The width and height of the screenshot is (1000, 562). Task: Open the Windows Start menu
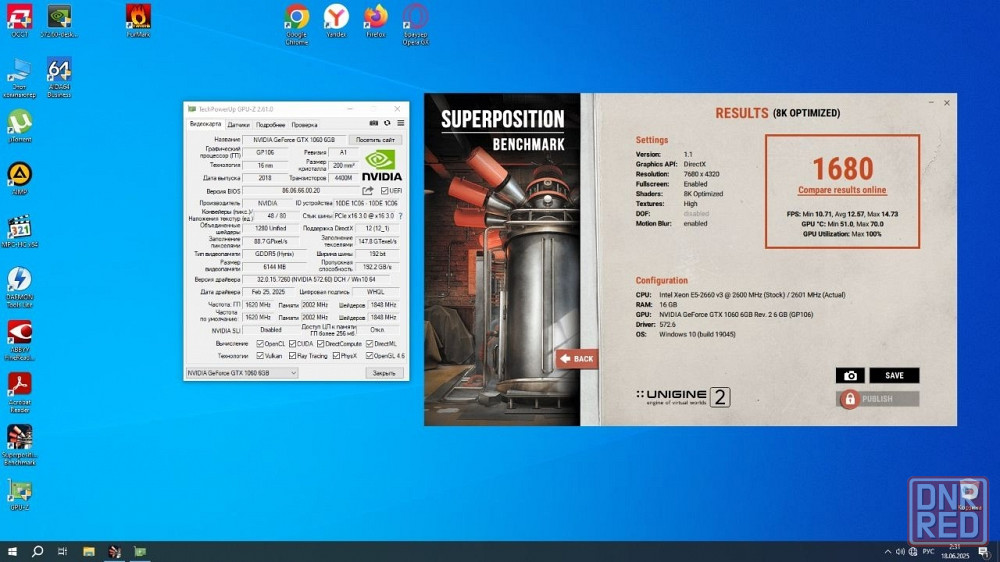tap(11, 552)
